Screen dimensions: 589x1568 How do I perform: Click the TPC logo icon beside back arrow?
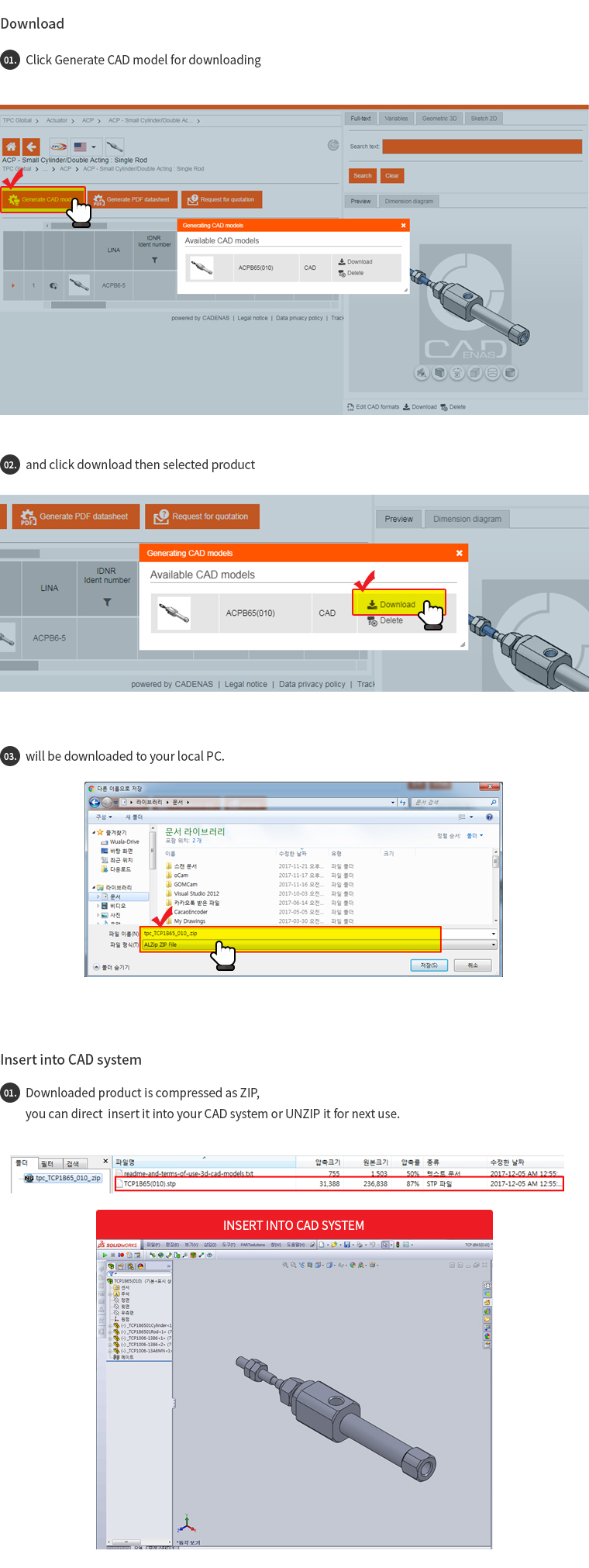click(59, 147)
